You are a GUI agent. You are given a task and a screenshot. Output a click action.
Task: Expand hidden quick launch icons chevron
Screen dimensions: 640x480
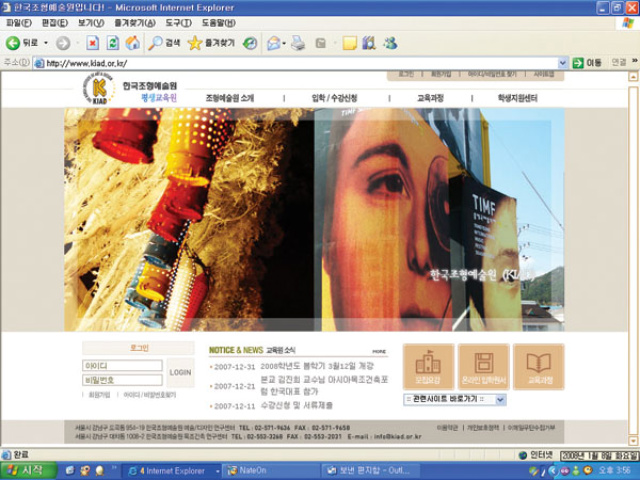click(113, 469)
